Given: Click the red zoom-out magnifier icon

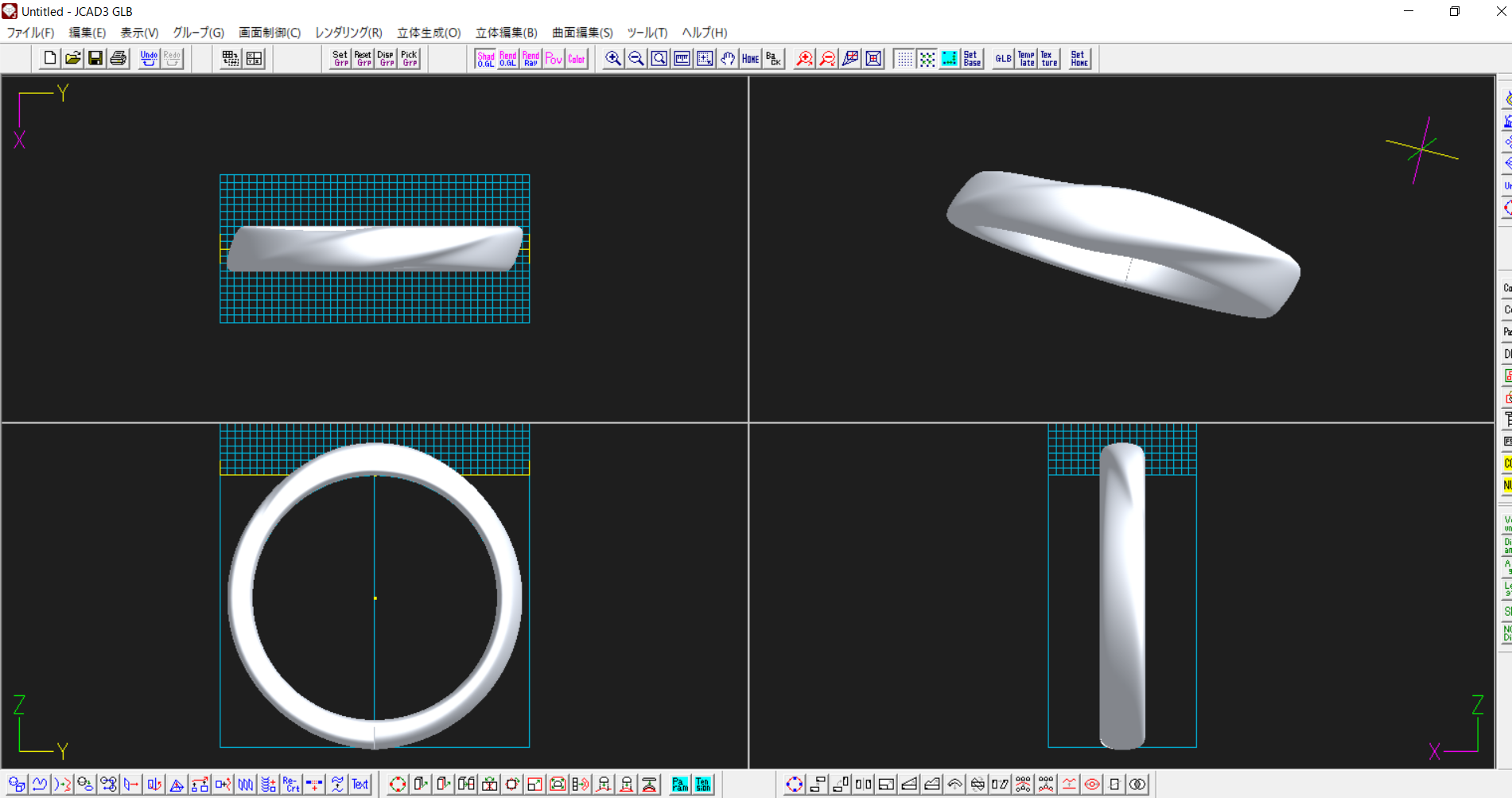Looking at the screenshot, I should [x=828, y=58].
